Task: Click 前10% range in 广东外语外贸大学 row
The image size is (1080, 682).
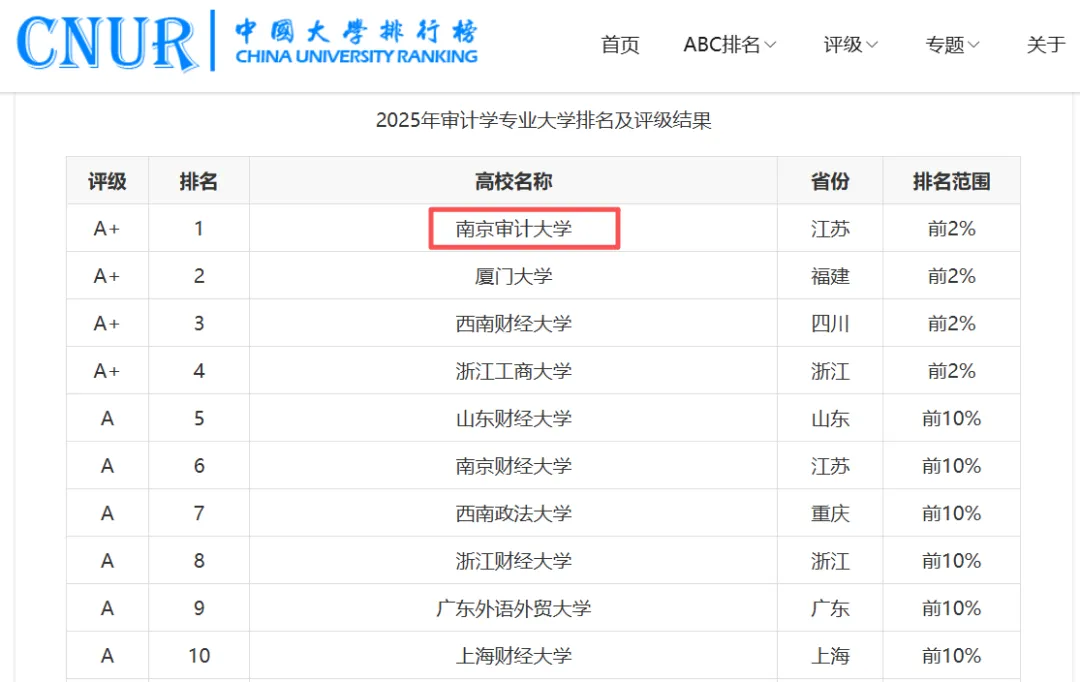Action: (x=951, y=609)
